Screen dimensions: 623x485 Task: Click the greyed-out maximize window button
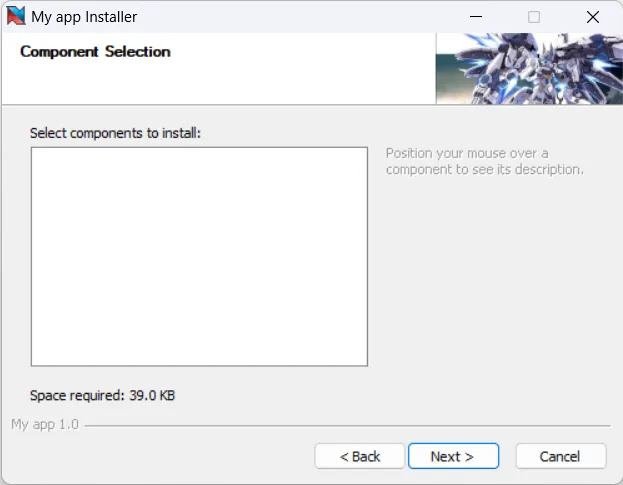pyautogui.click(x=534, y=17)
